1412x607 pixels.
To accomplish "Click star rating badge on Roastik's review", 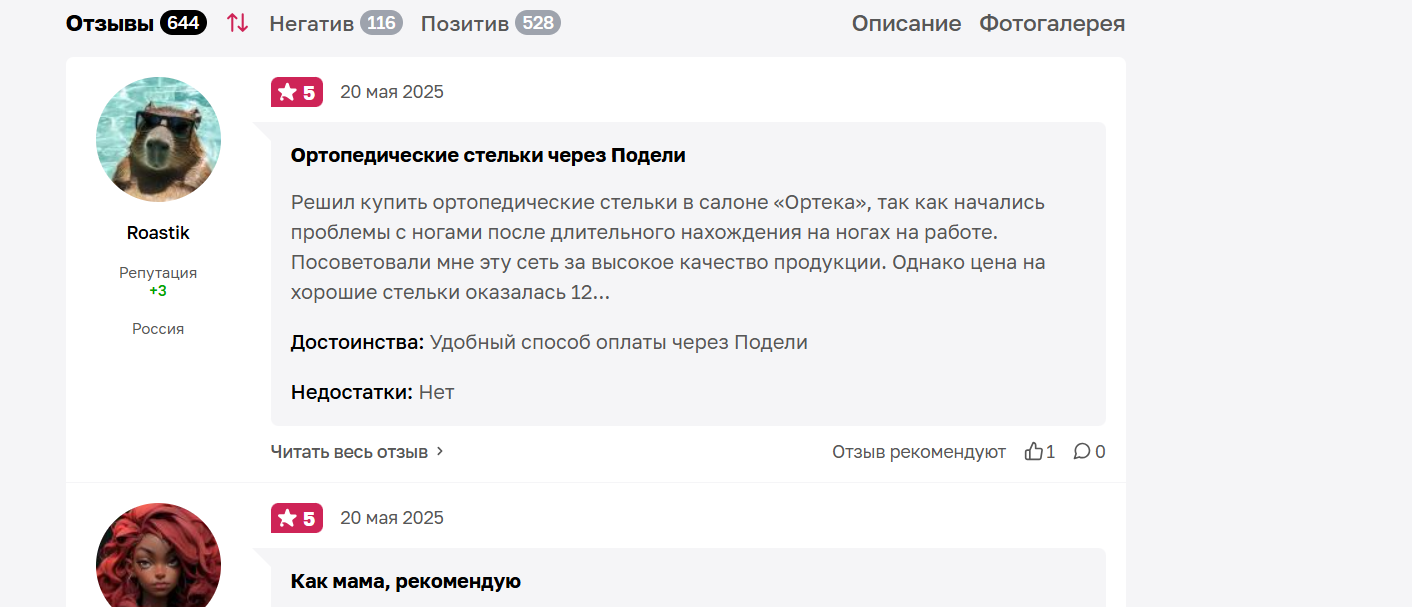I will click(x=297, y=92).
